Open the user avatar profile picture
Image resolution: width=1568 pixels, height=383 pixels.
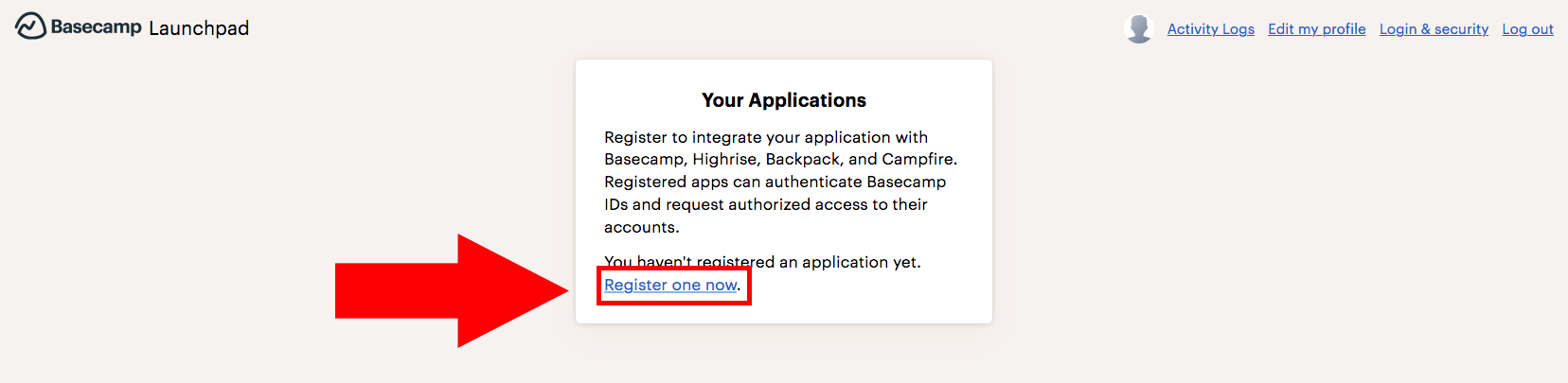coord(1139,28)
